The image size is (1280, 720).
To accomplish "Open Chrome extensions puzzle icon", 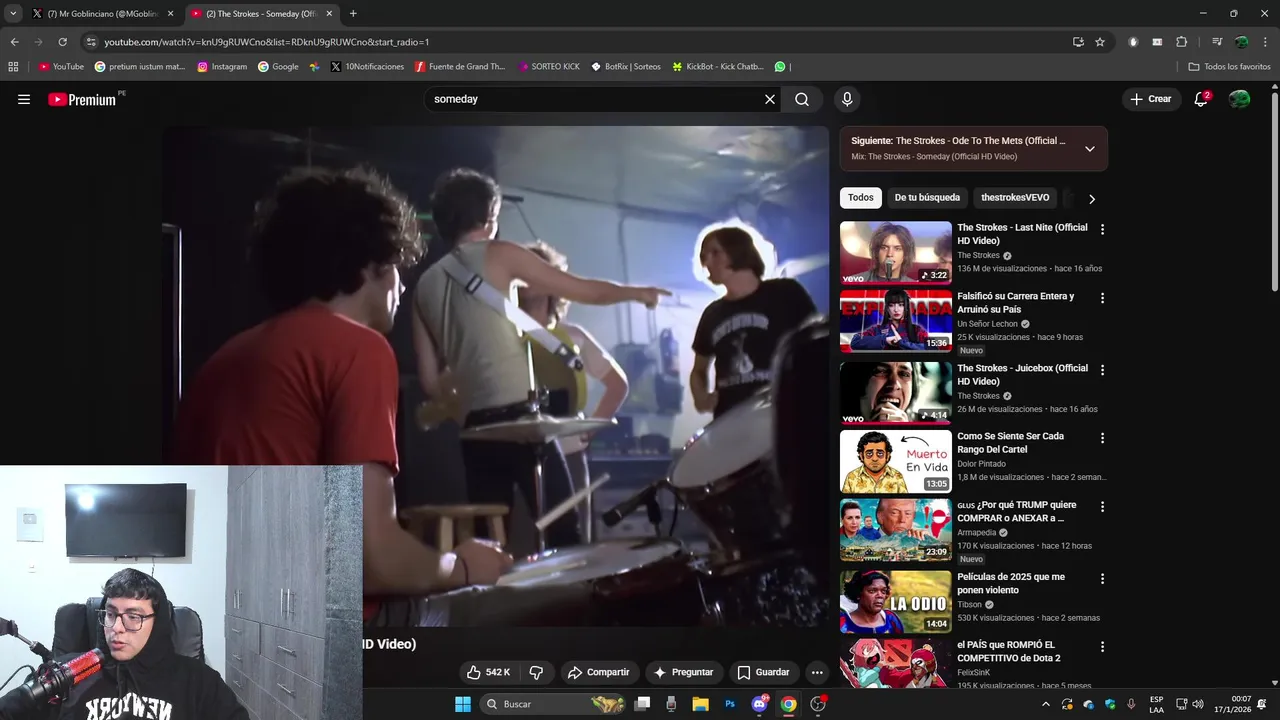I will pyautogui.click(x=1181, y=42).
